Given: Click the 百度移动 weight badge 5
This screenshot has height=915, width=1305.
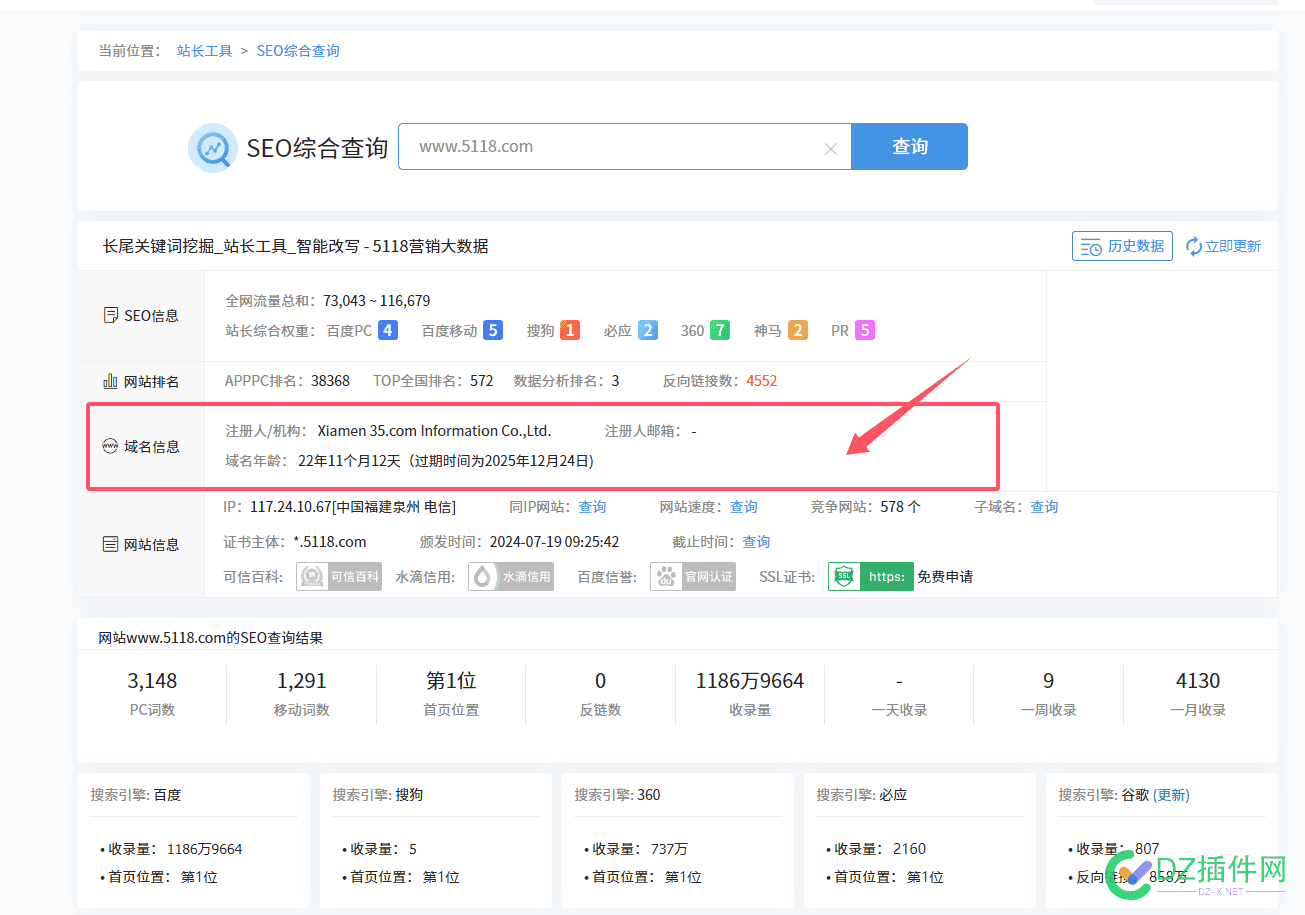Looking at the screenshot, I should point(492,330).
